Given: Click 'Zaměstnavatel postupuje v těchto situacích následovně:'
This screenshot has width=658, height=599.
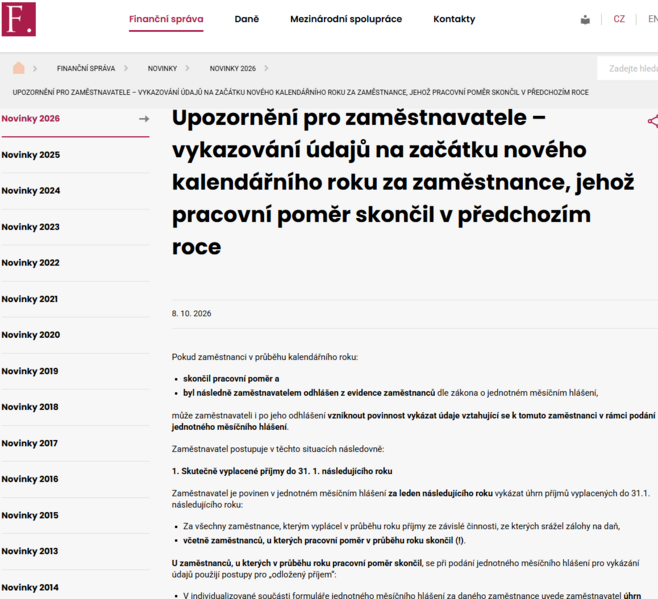Looking at the screenshot, I should click(278, 449).
